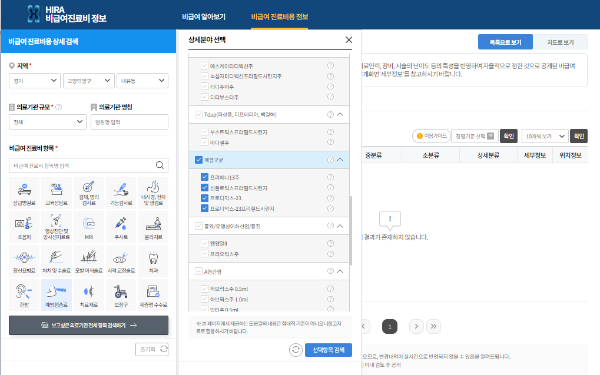Open the 10개씩 보기 page-size dropdown
This screenshot has height=375, width=600.
[x=545, y=136]
